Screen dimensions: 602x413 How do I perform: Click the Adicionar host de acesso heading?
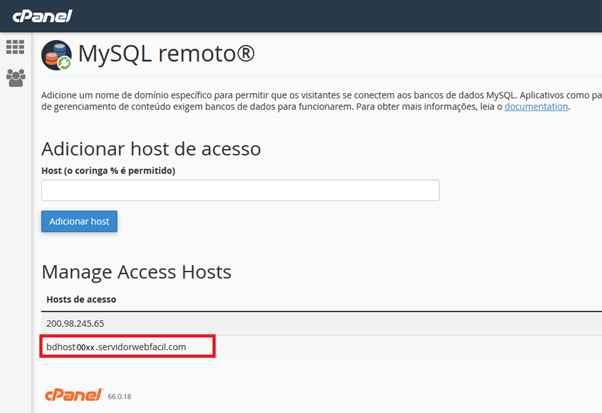point(151,149)
